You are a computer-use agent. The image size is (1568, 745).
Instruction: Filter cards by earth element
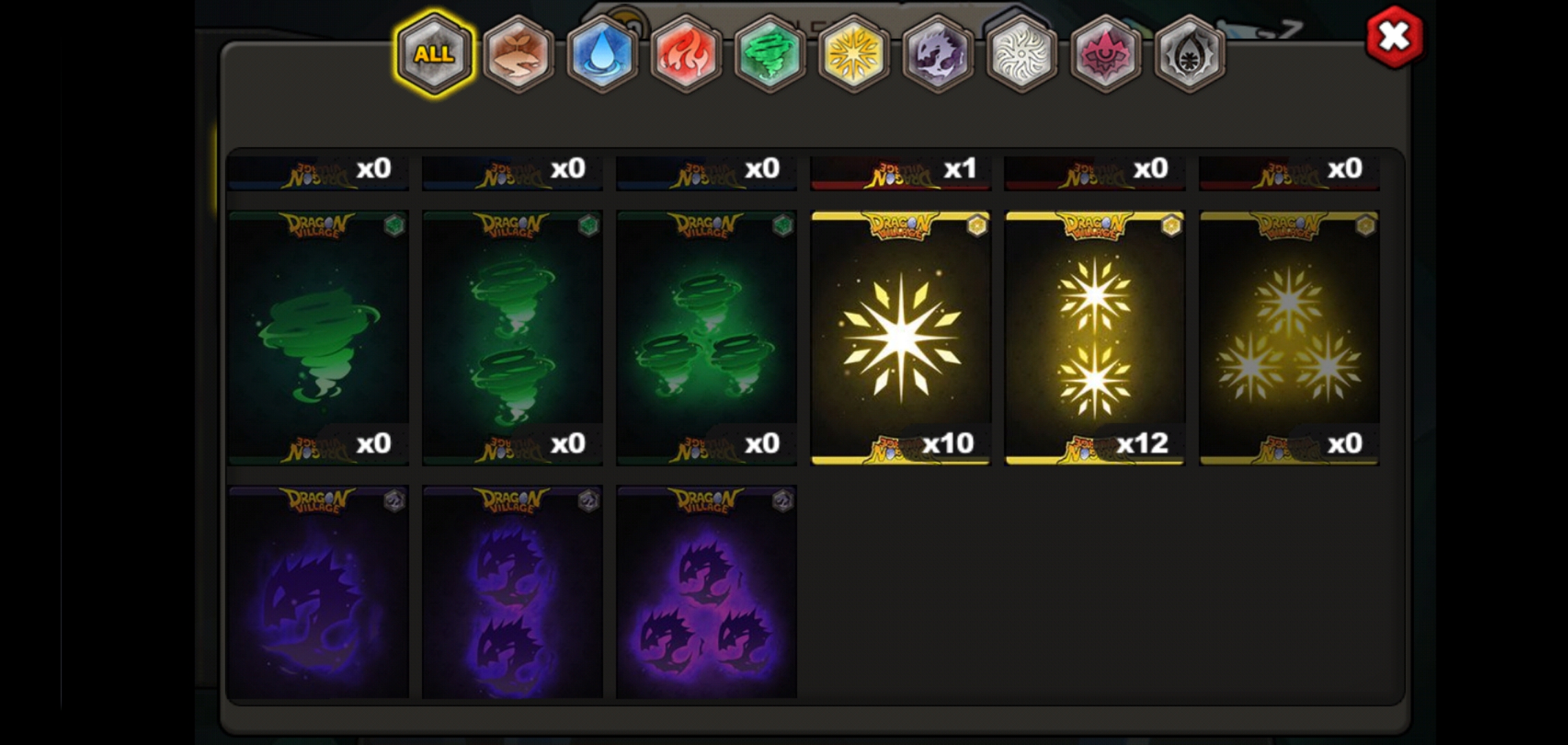[519, 54]
